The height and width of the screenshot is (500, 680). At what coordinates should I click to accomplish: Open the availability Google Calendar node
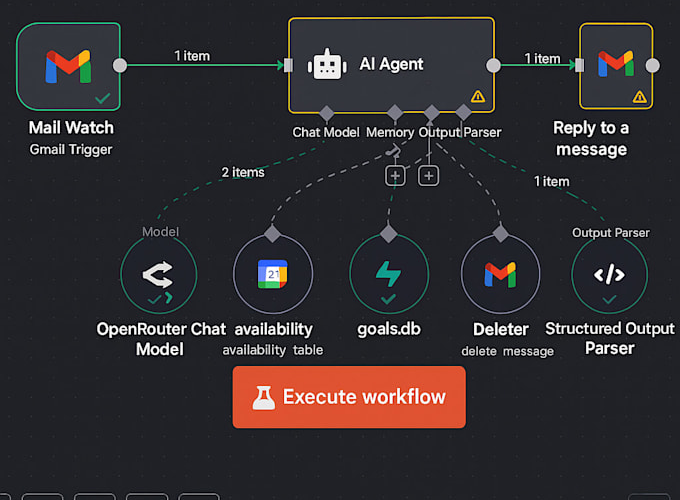pyautogui.click(x=272, y=274)
